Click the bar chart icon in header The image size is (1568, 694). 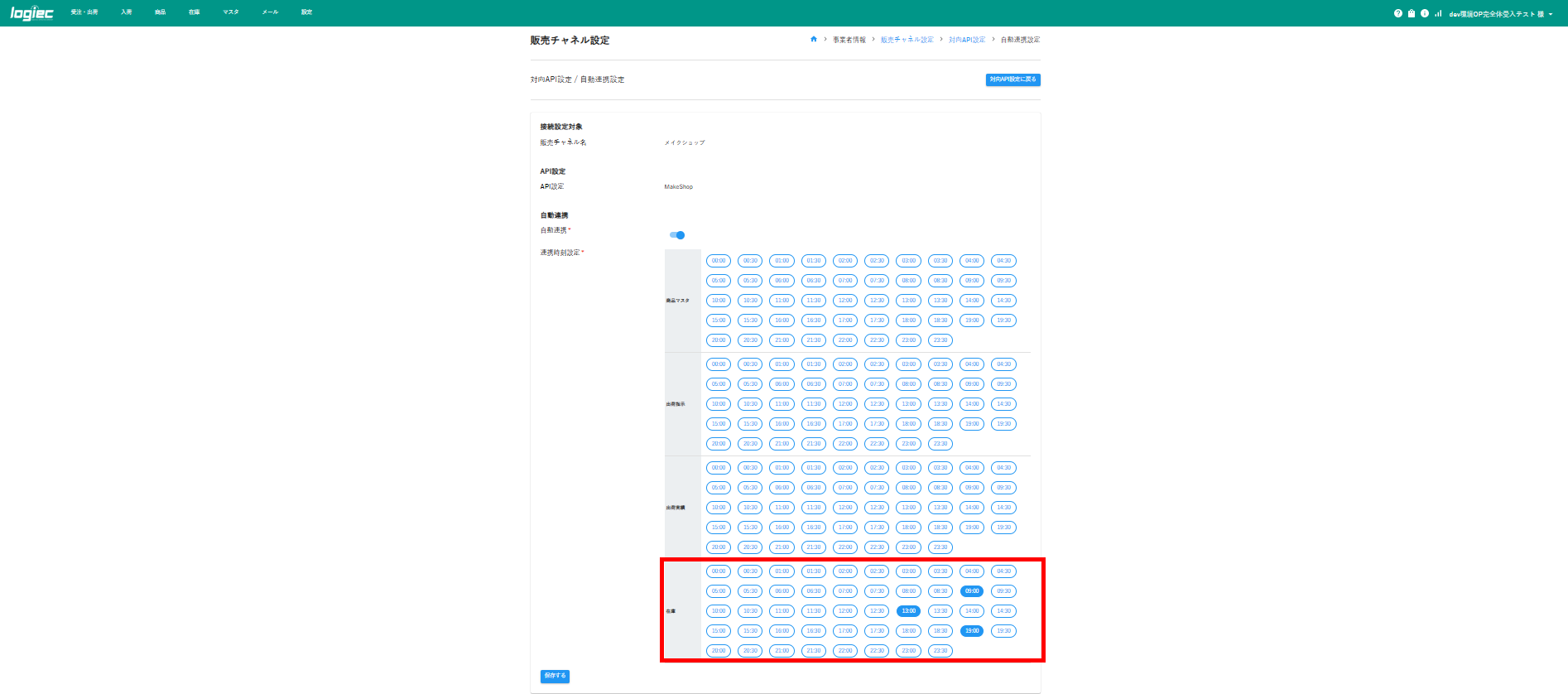point(1438,13)
